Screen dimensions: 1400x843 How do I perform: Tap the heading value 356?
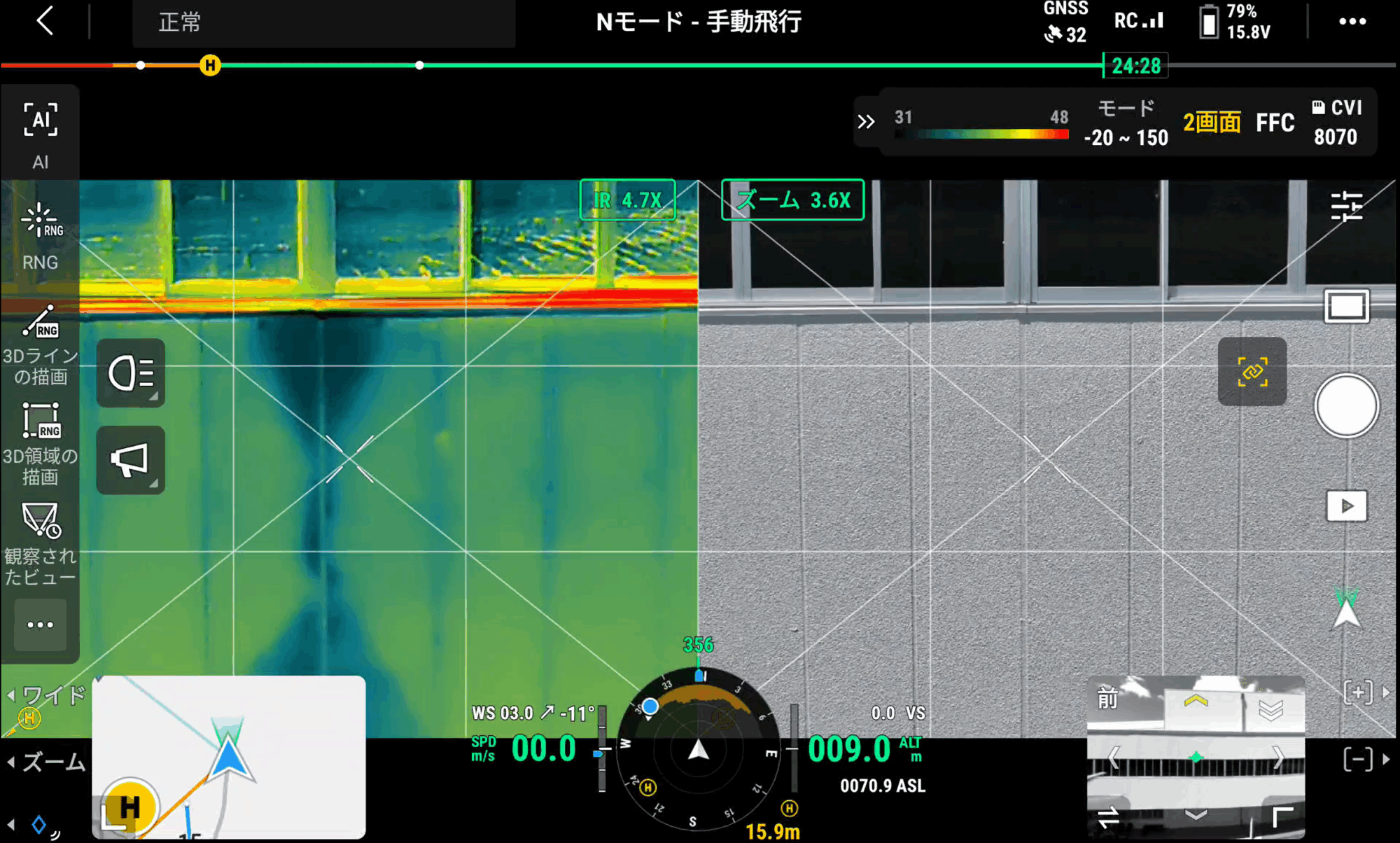pyautogui.click(x=698, y=644)
